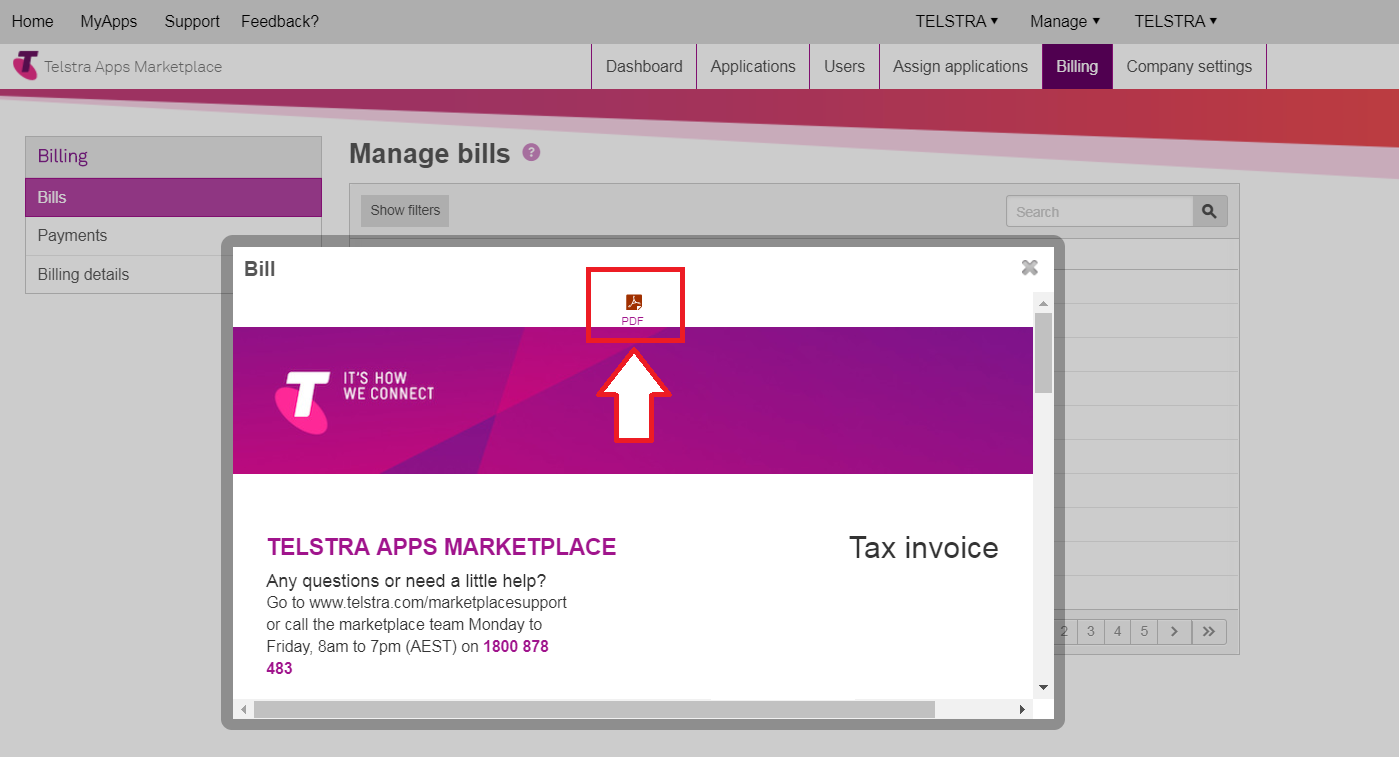Expand the rightmost TELSTRA account dropdown
Screen dimensions: 1399x757
coord(1175,21)
